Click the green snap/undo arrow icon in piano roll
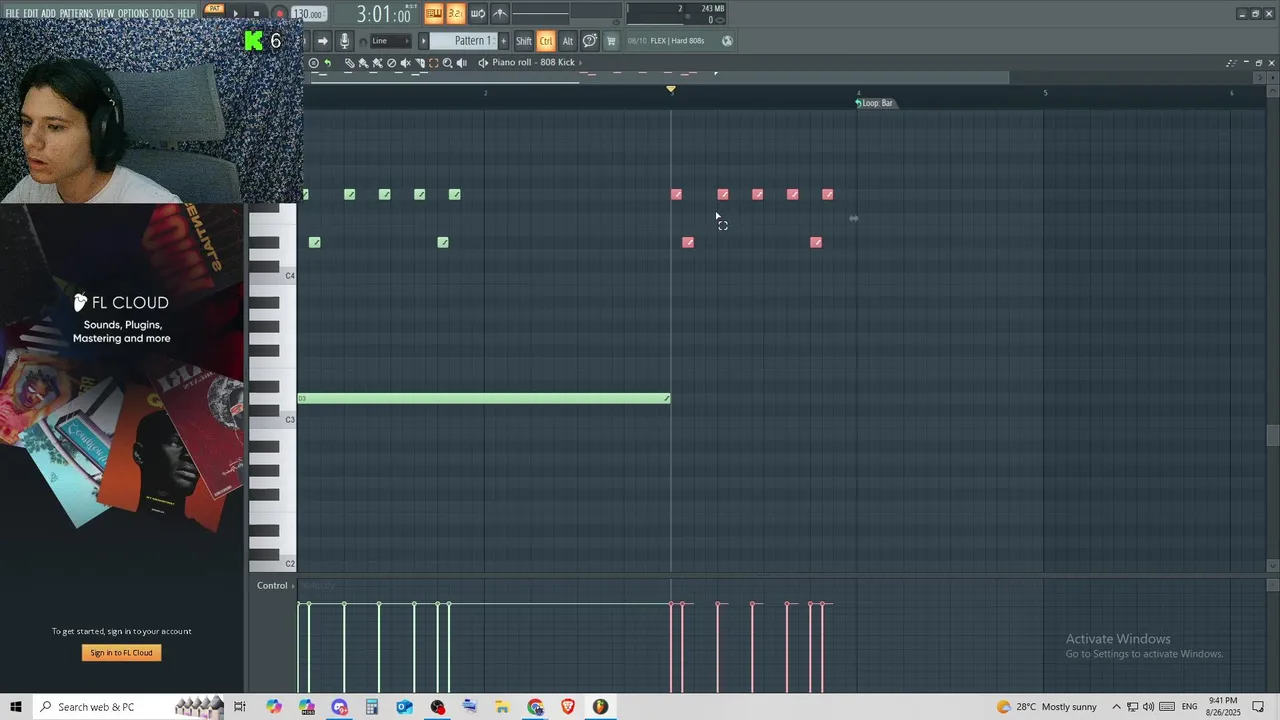This screenshot has height=720, width=1280. coord(327,63)
